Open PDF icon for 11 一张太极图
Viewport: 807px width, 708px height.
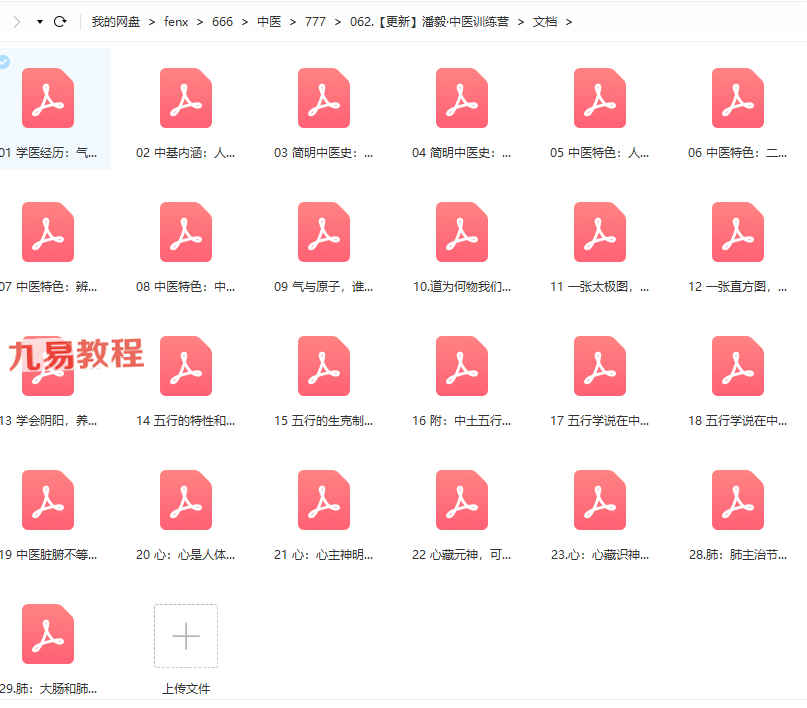(600, 232)
